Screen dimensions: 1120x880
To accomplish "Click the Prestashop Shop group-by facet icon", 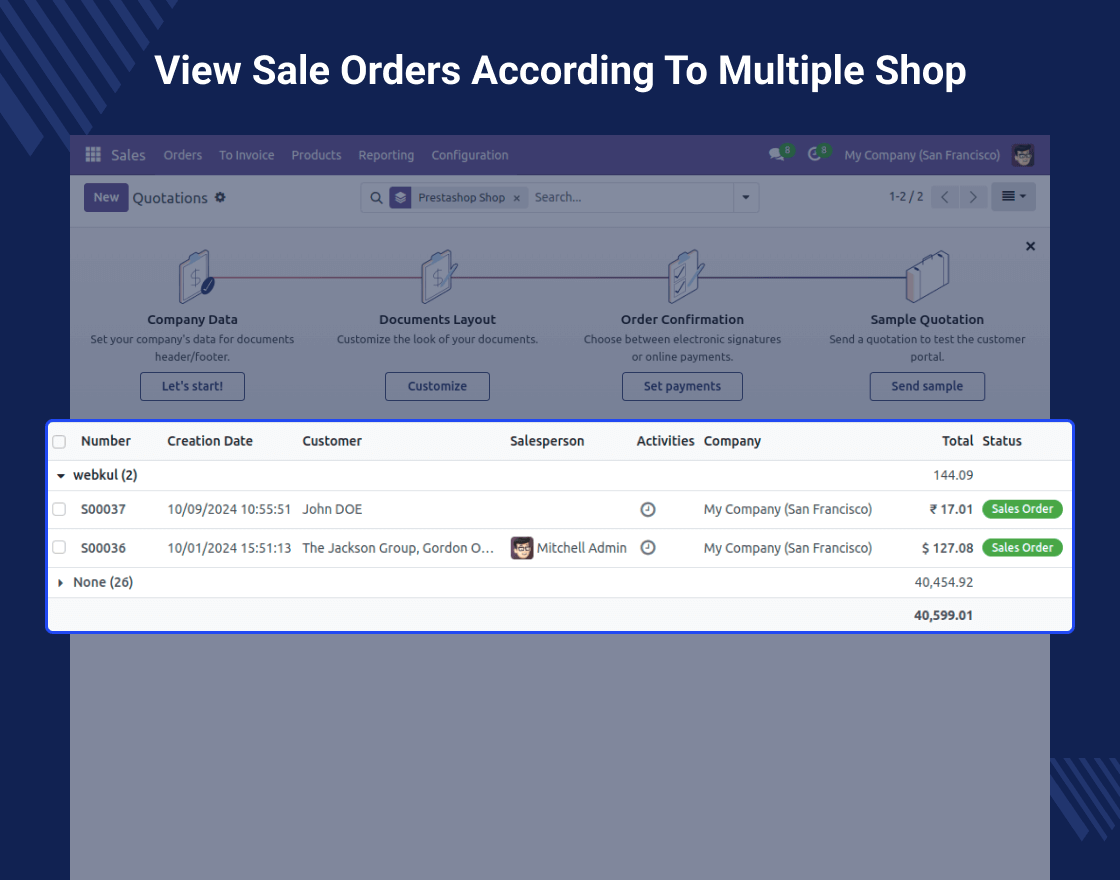I will click(x=400, y=198).
